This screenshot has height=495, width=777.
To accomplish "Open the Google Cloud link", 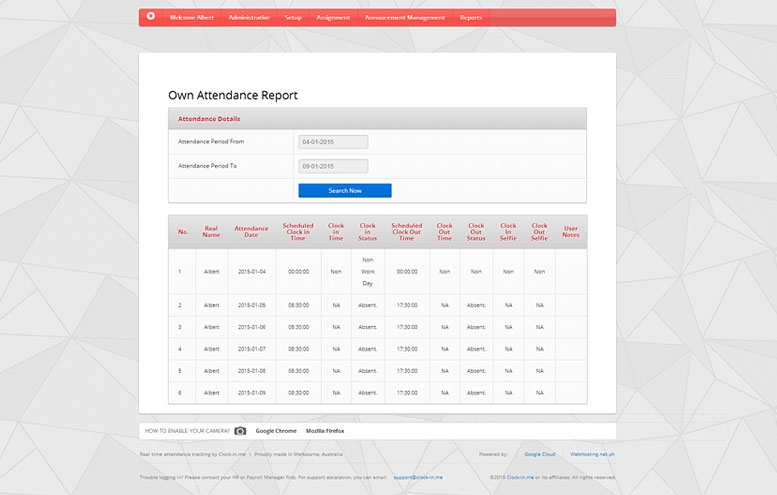I will coord(540,454).
